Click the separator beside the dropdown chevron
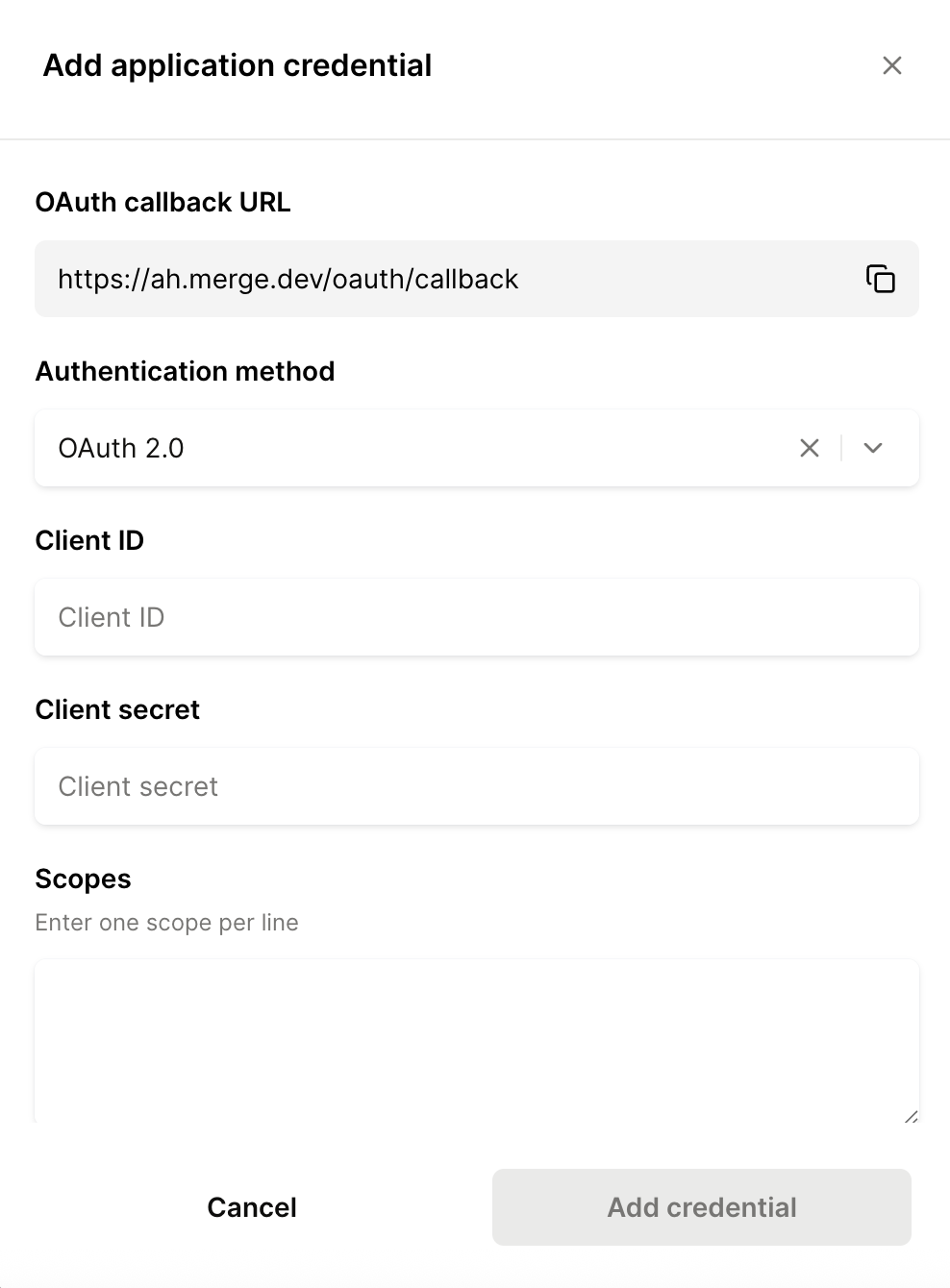This screenshot has width=950, height=1288. [x=841, y=448]
